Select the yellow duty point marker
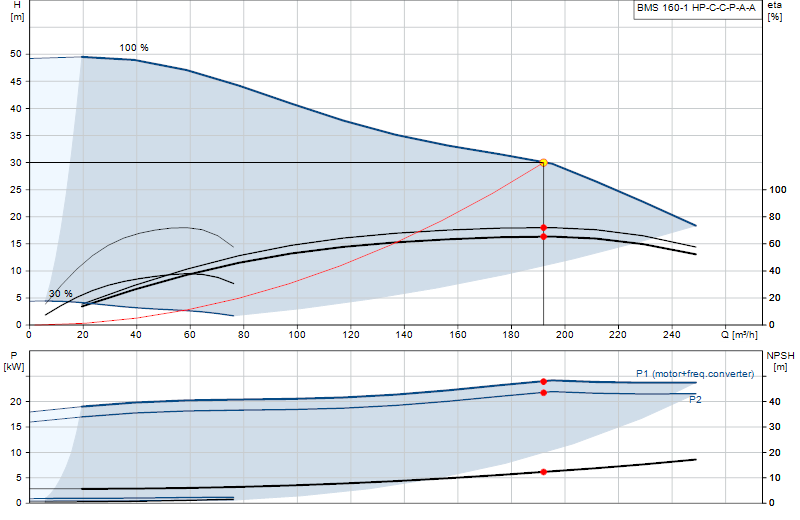The width and height of the screenshot is (800, 520). (x=543, y=163)
